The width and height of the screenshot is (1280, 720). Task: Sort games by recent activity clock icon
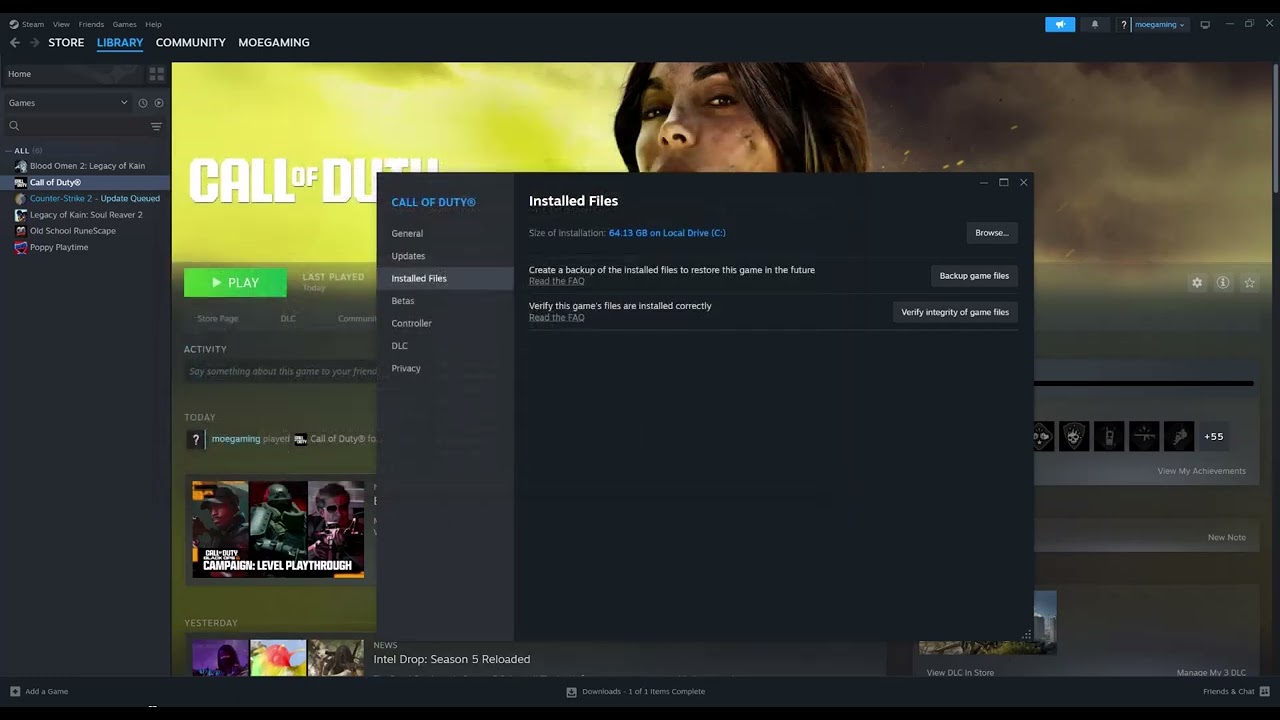[143, 103]
